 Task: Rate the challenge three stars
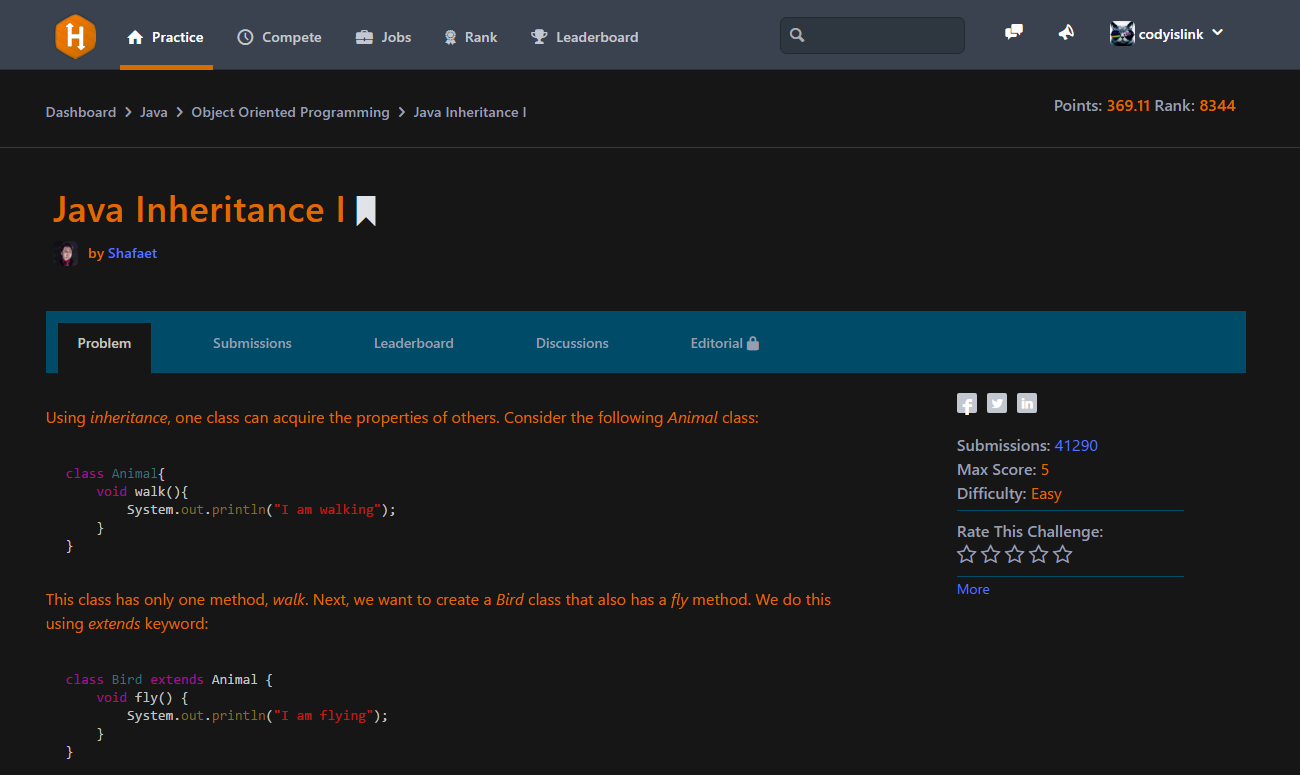click(x=1014, y=554)
